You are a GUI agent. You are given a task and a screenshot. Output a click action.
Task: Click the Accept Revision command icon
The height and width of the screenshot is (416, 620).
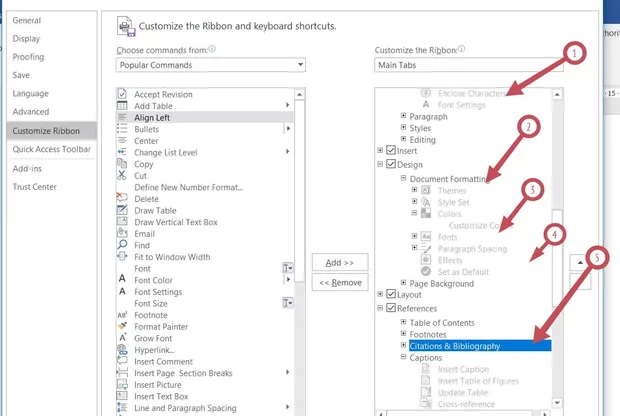(122, 94)
